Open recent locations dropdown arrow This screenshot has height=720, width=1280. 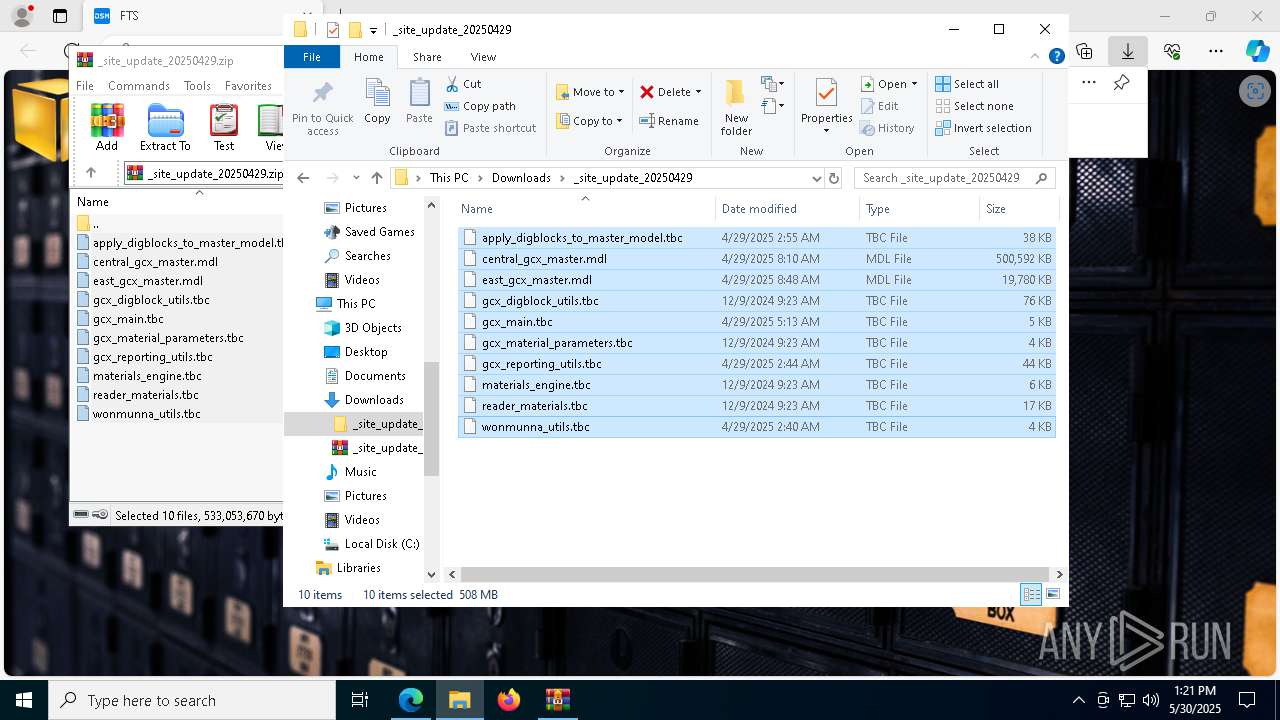pos(356,178)
